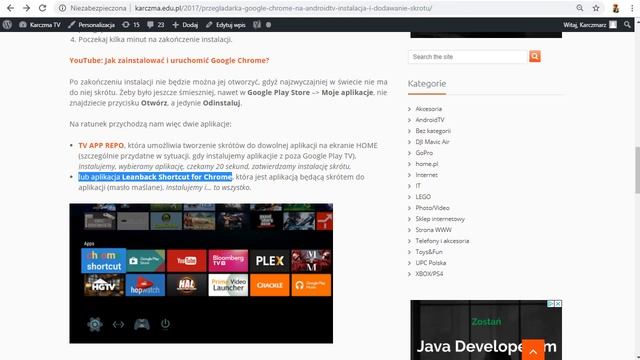The height and width of the screenshot is (360, 640).
Task: View 23 comments in admin bar
Action: 156,25
